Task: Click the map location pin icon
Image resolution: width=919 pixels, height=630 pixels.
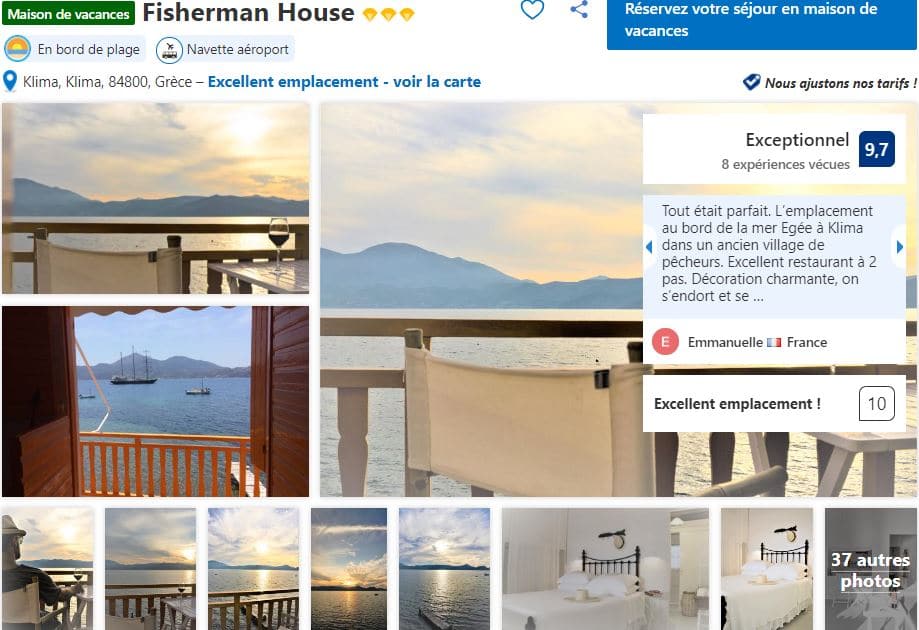Action: click(10, 81)
